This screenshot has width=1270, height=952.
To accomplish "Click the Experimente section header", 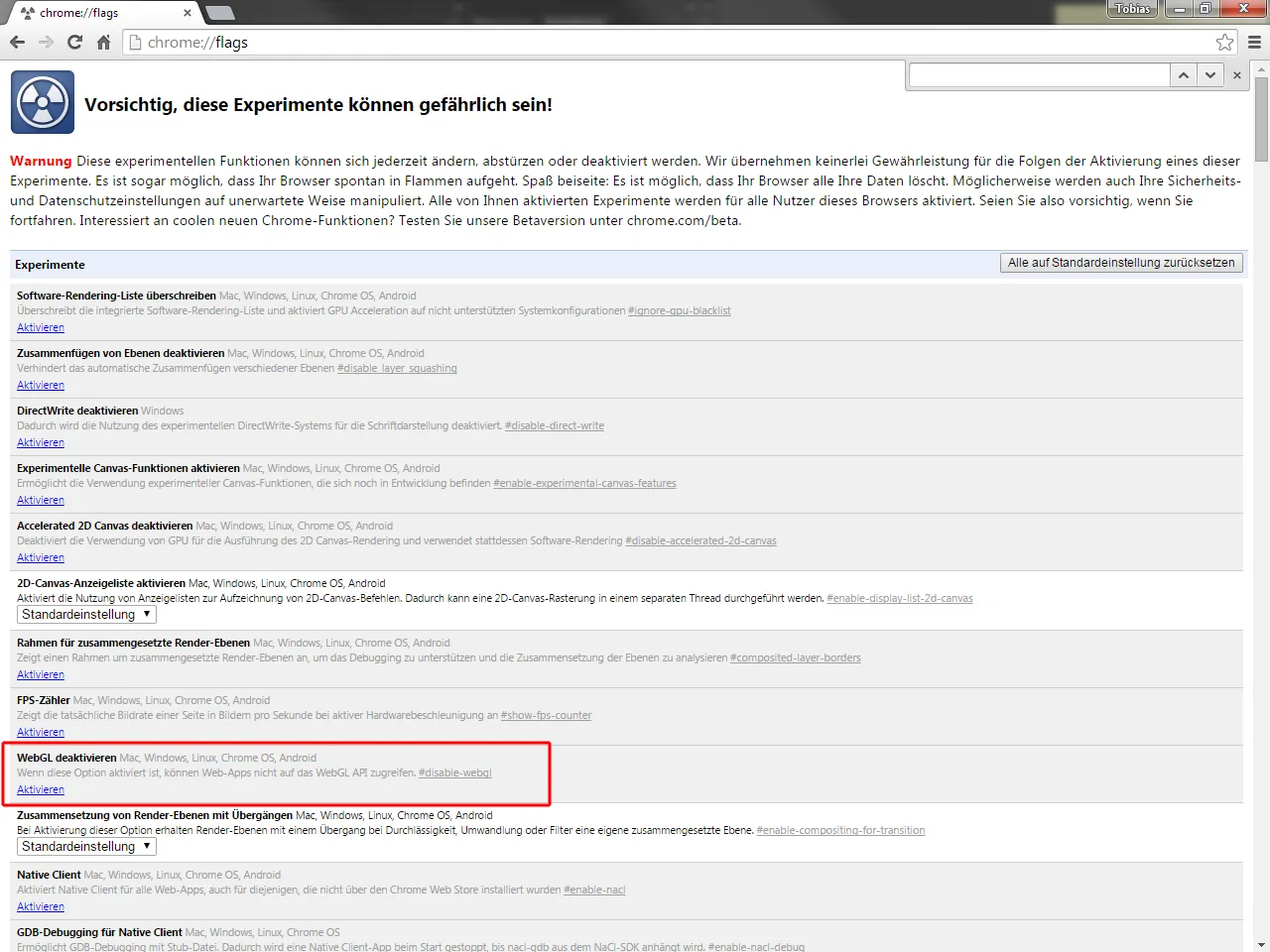I will point(50,265).
